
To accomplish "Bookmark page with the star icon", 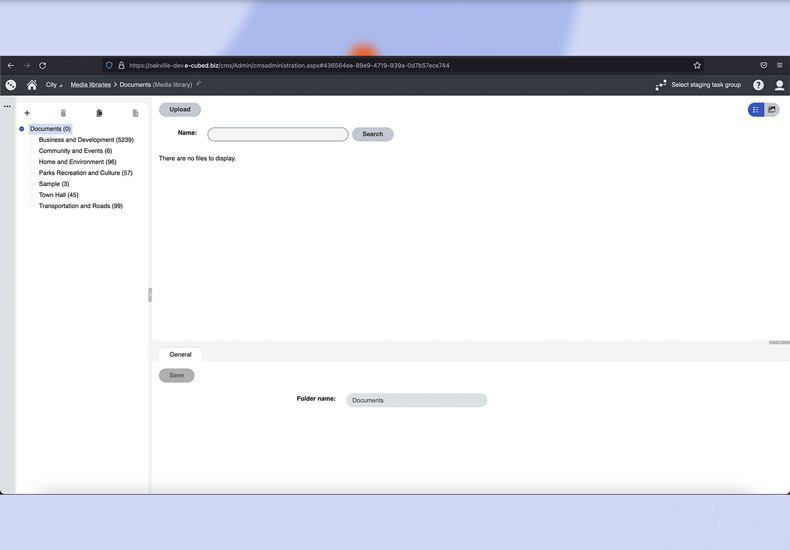I will 697,65.
